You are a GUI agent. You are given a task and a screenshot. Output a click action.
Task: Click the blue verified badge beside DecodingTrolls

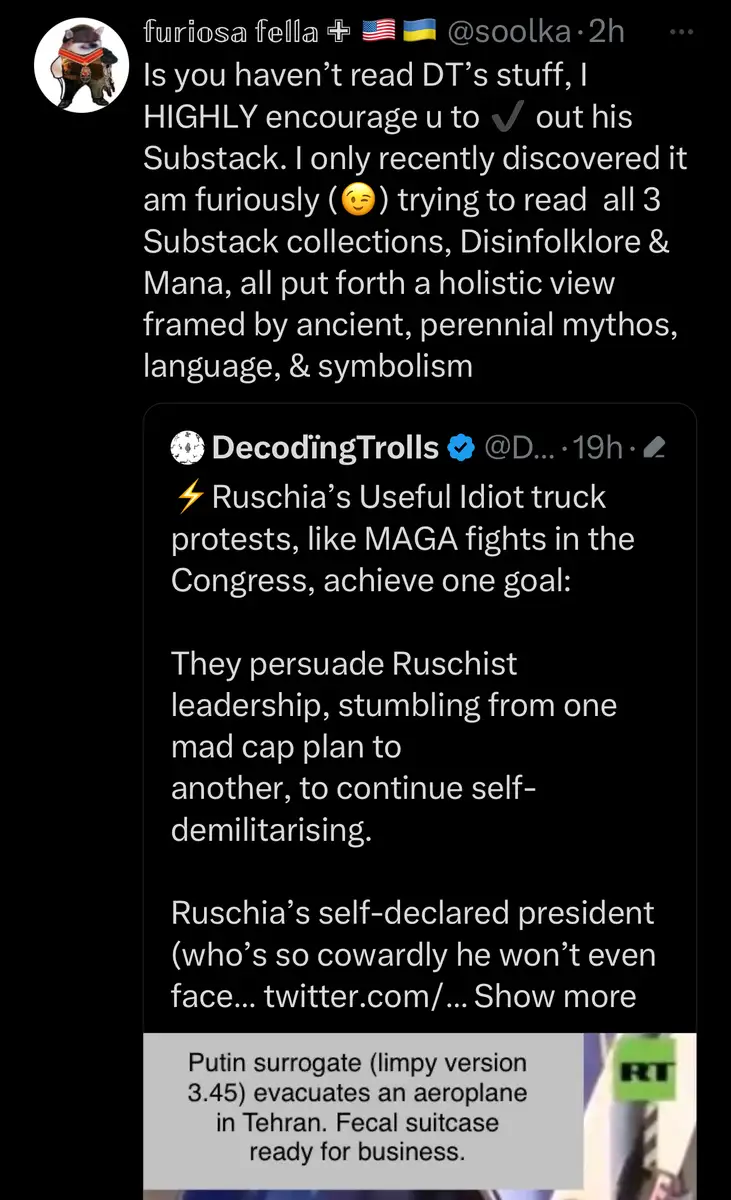459,448
